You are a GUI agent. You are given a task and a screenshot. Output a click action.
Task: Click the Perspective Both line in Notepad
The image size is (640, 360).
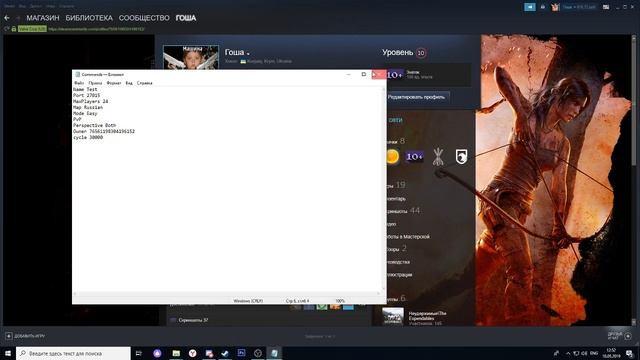tap(94, 125)
